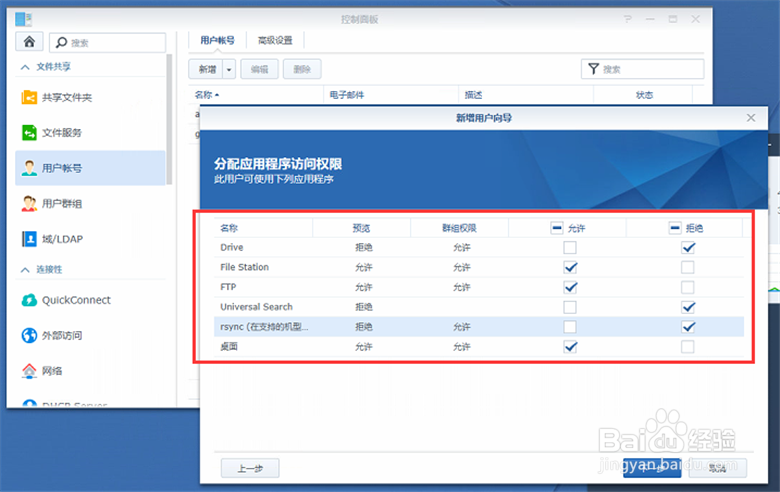Image resolution: width=780 pixels, height=492 pixels.
Task: Open the 网络 network icon
Action: pos(29,371)
